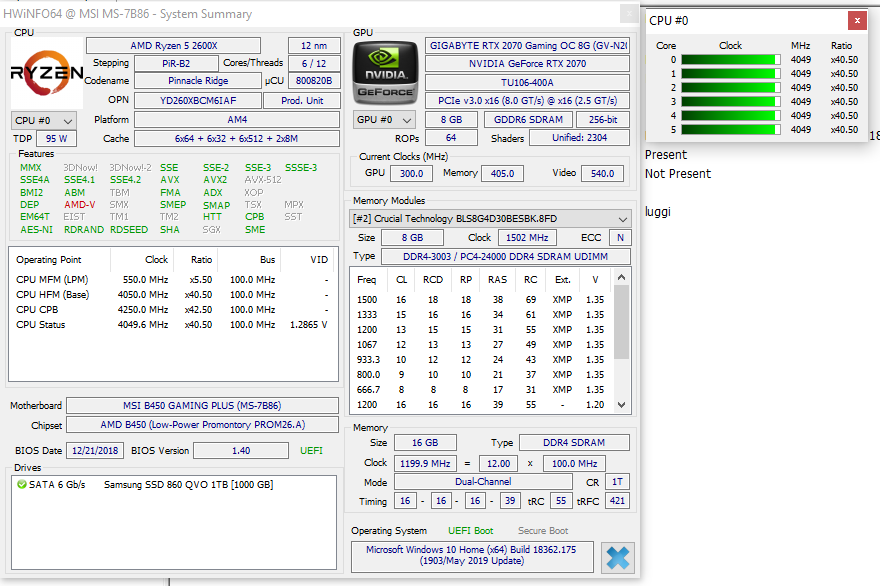Viewport: 880px width, 586px height.
Task: Click the 95 W TDP field
Action: [56, 139]
